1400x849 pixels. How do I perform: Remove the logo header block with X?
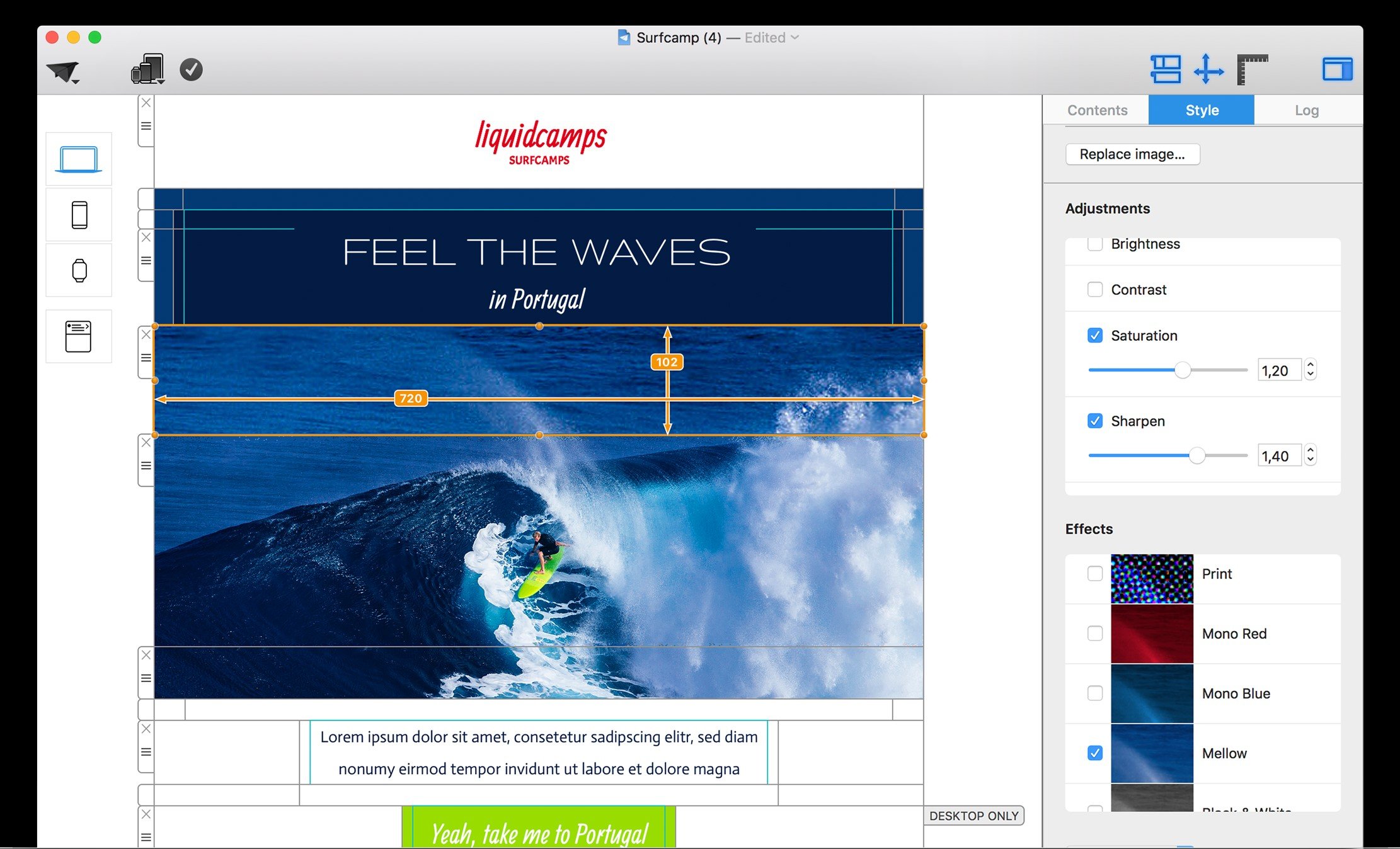coord(146,103)
